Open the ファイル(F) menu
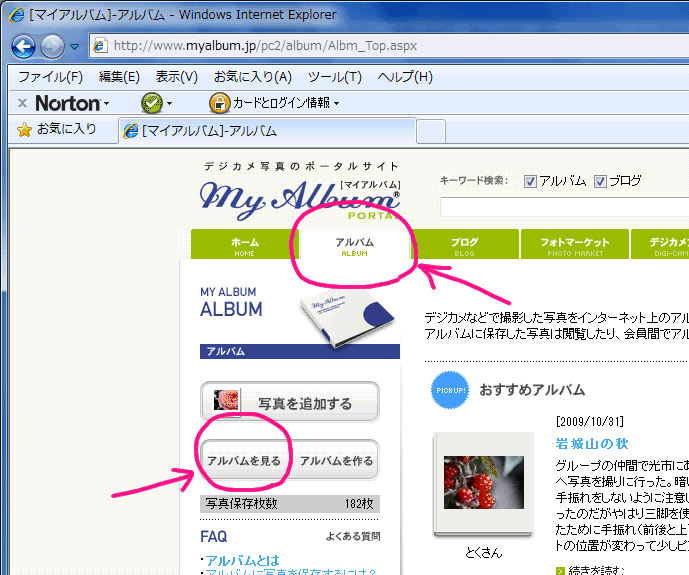 click(x=51, y=77)
